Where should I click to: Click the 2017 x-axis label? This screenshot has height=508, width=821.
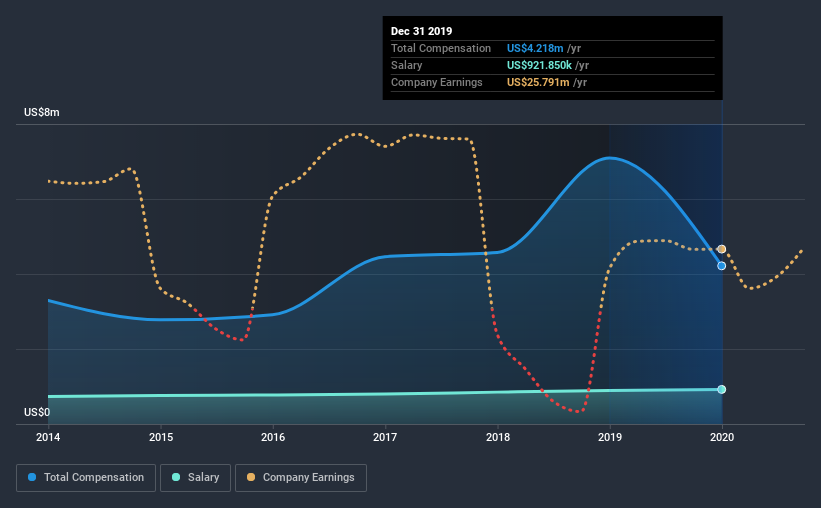(385, 437)
